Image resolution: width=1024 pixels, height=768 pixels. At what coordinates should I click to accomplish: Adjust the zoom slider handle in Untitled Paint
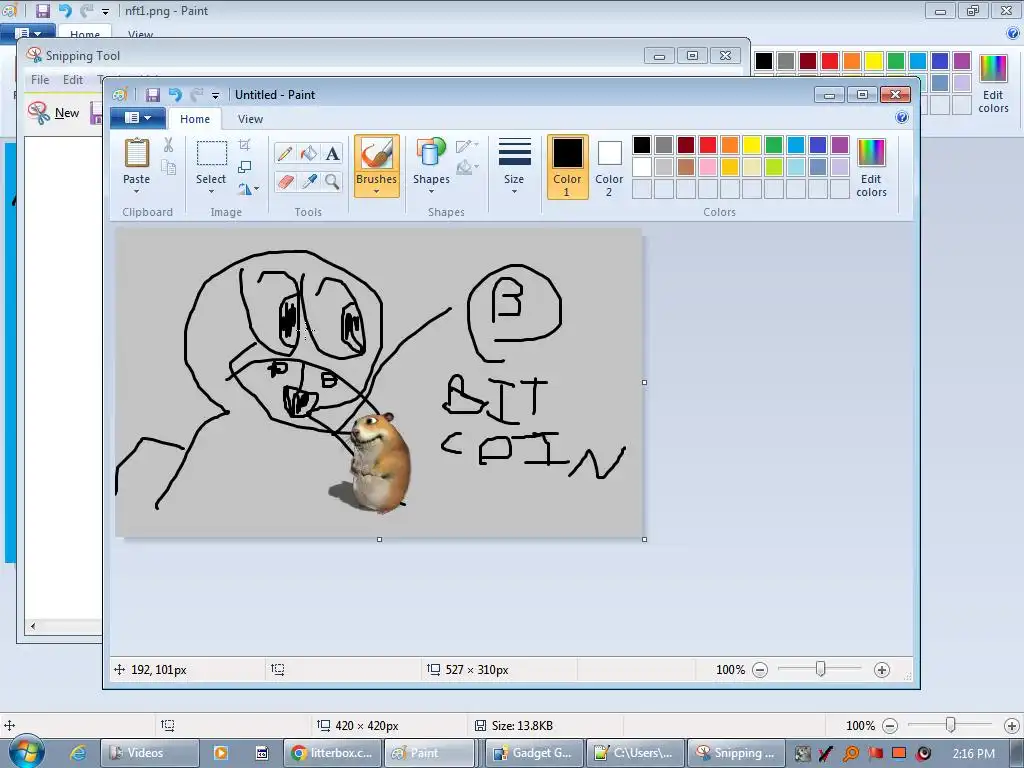pyautogui.click(x=821, y=669)
